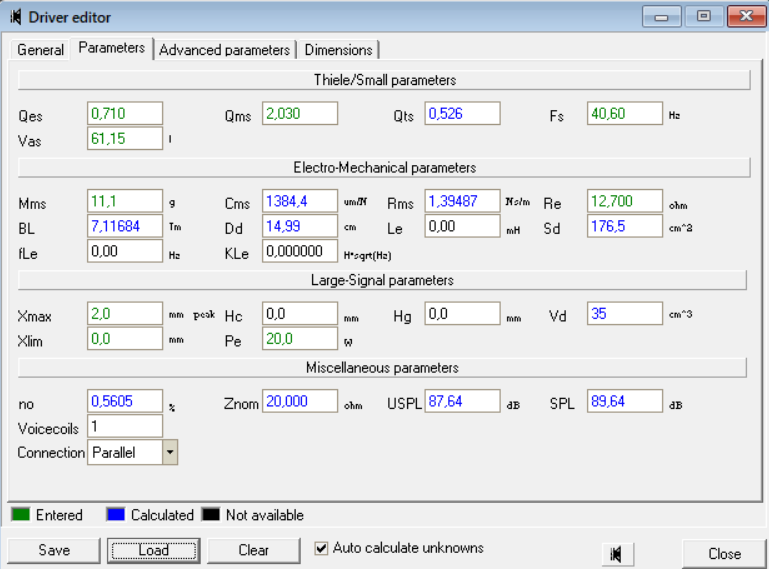Switch to the General tab
Viewport: 769px width, 569px height.
coord(40,50)
